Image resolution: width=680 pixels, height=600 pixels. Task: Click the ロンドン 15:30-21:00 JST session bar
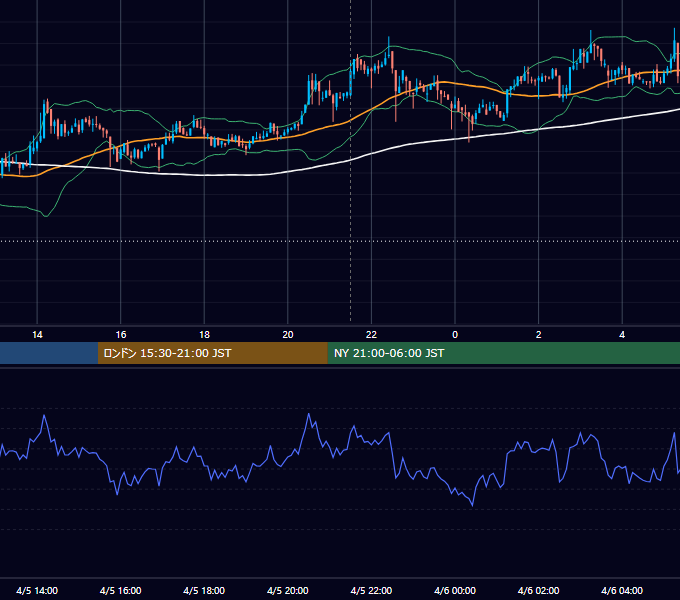click(x=212, y=353)
